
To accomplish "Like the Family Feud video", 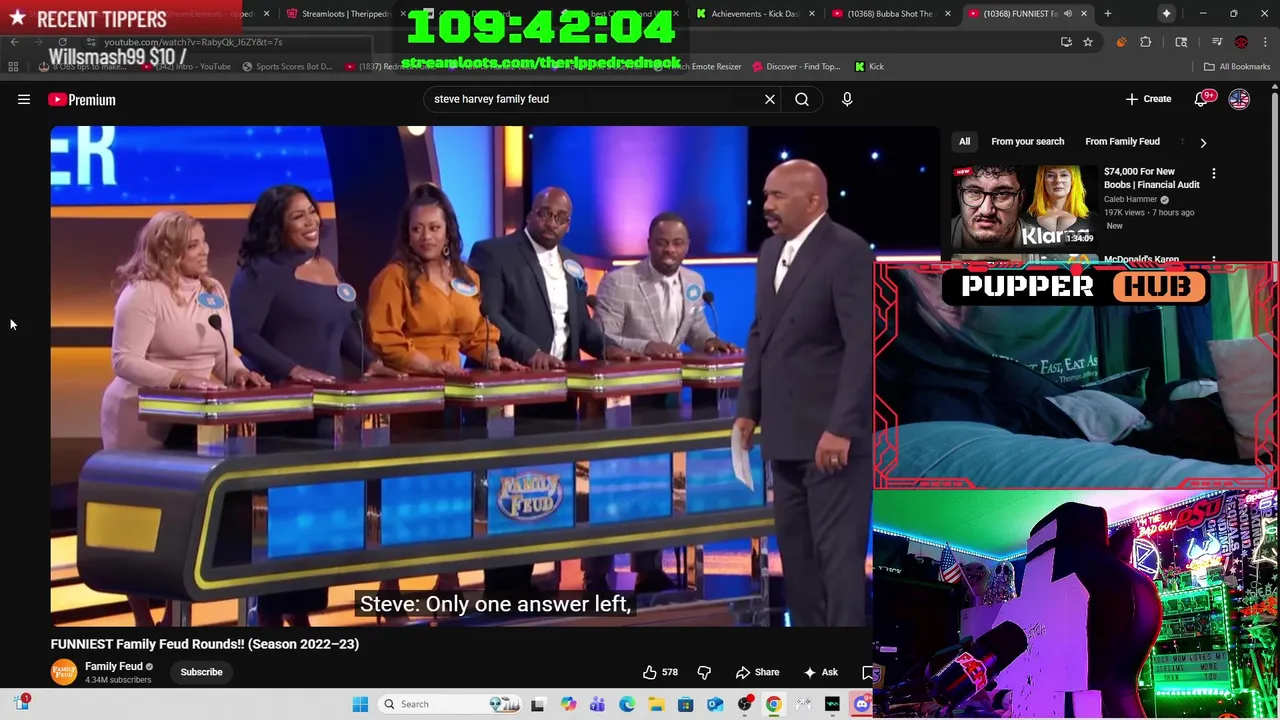I will pos(660,672).
